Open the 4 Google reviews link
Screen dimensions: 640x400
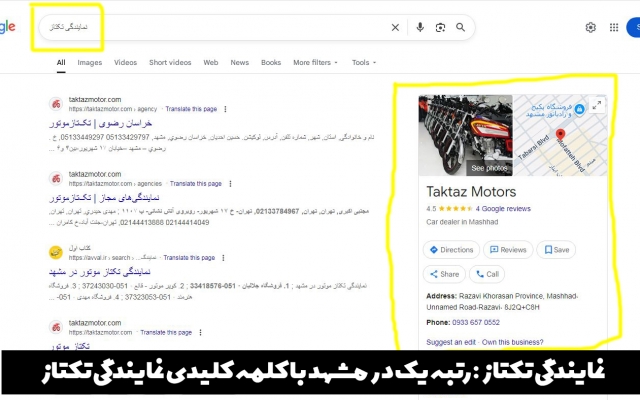[x=503, y=209]
